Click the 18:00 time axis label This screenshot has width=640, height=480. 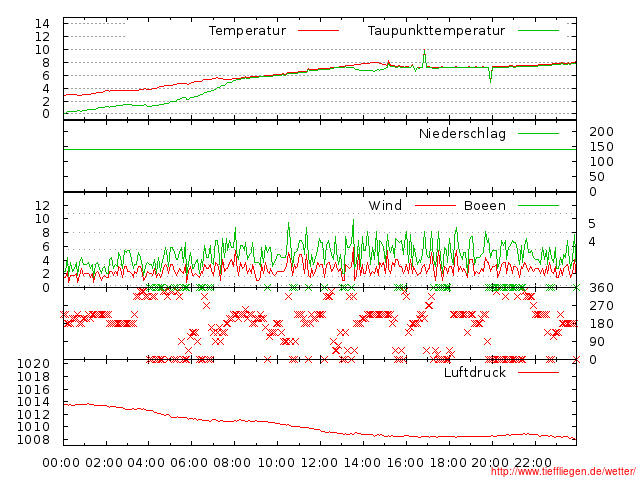pos(448,463)
